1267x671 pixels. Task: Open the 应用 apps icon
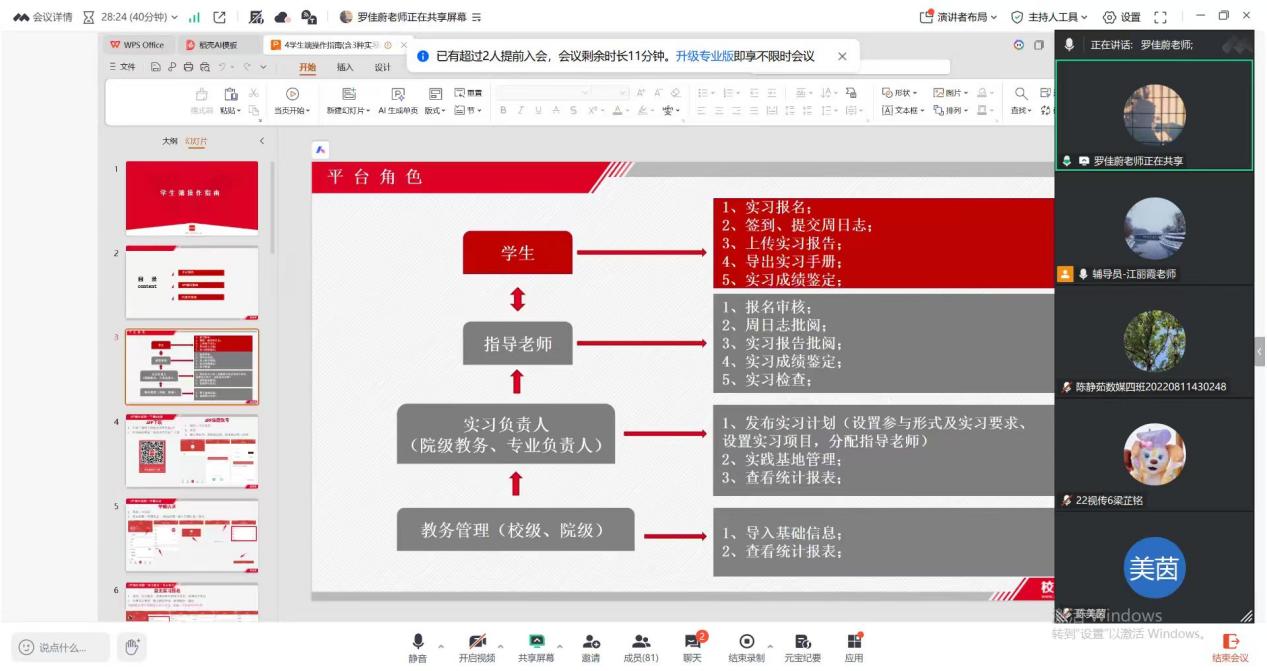click(853, 641)
